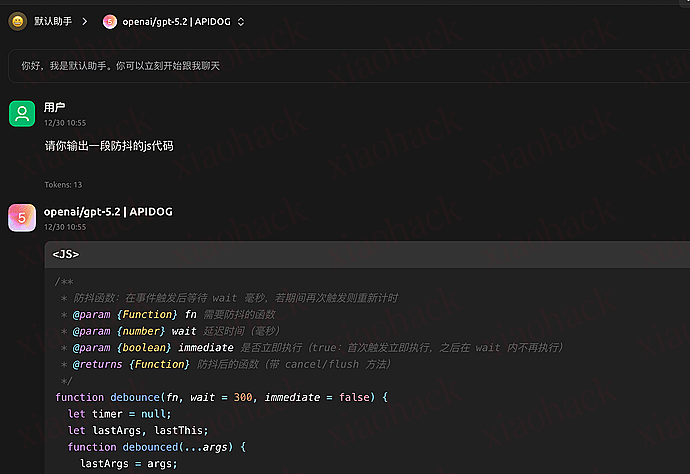The width and height of the screenshot is (690, 474).
Task: Click the default assistant emoji avatar
Action: (x=19, y=21)
